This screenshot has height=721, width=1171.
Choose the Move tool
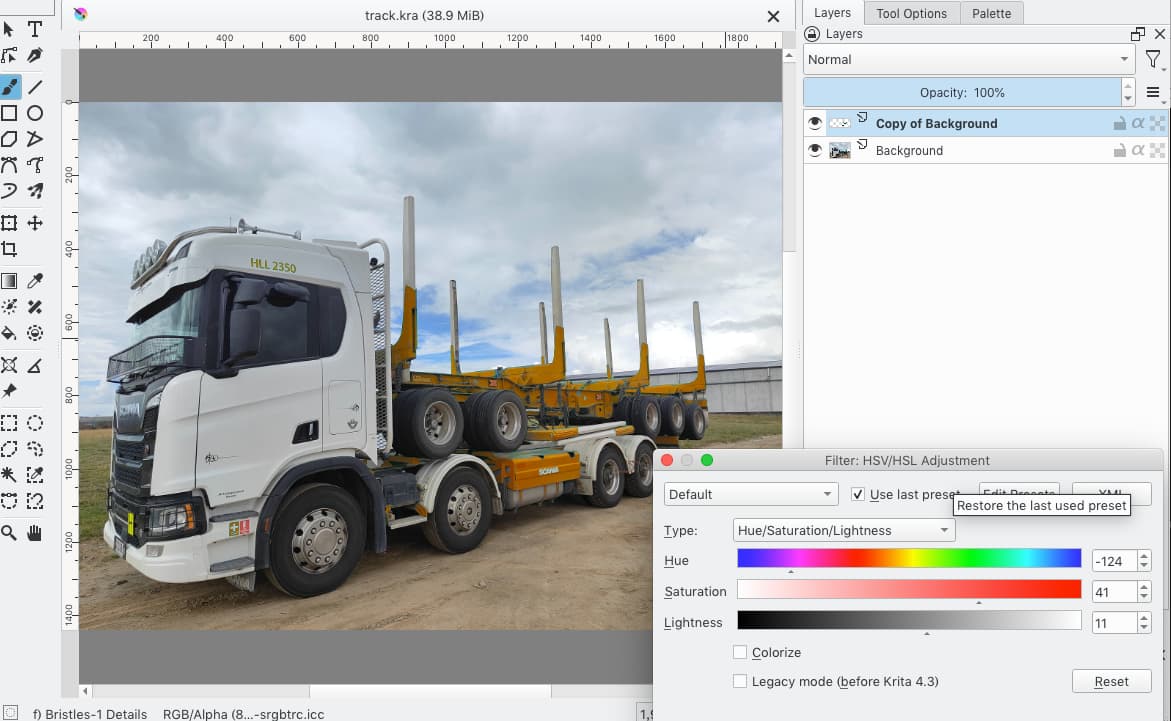[35, 223]
